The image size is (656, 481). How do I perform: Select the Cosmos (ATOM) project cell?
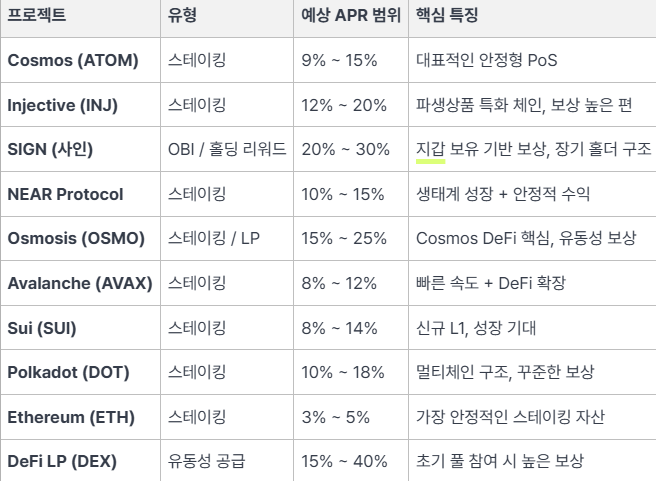[x=73, y=61]
